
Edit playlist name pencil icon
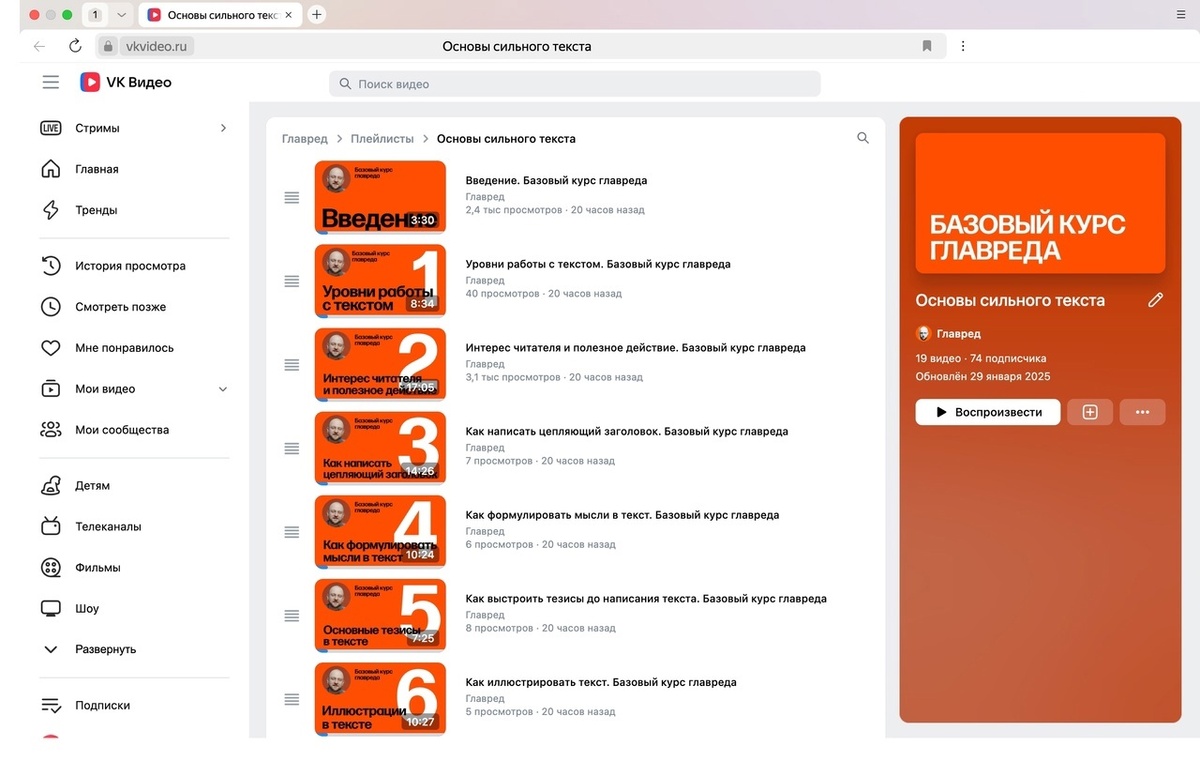pyautogui.click(x=1155, y=300)
